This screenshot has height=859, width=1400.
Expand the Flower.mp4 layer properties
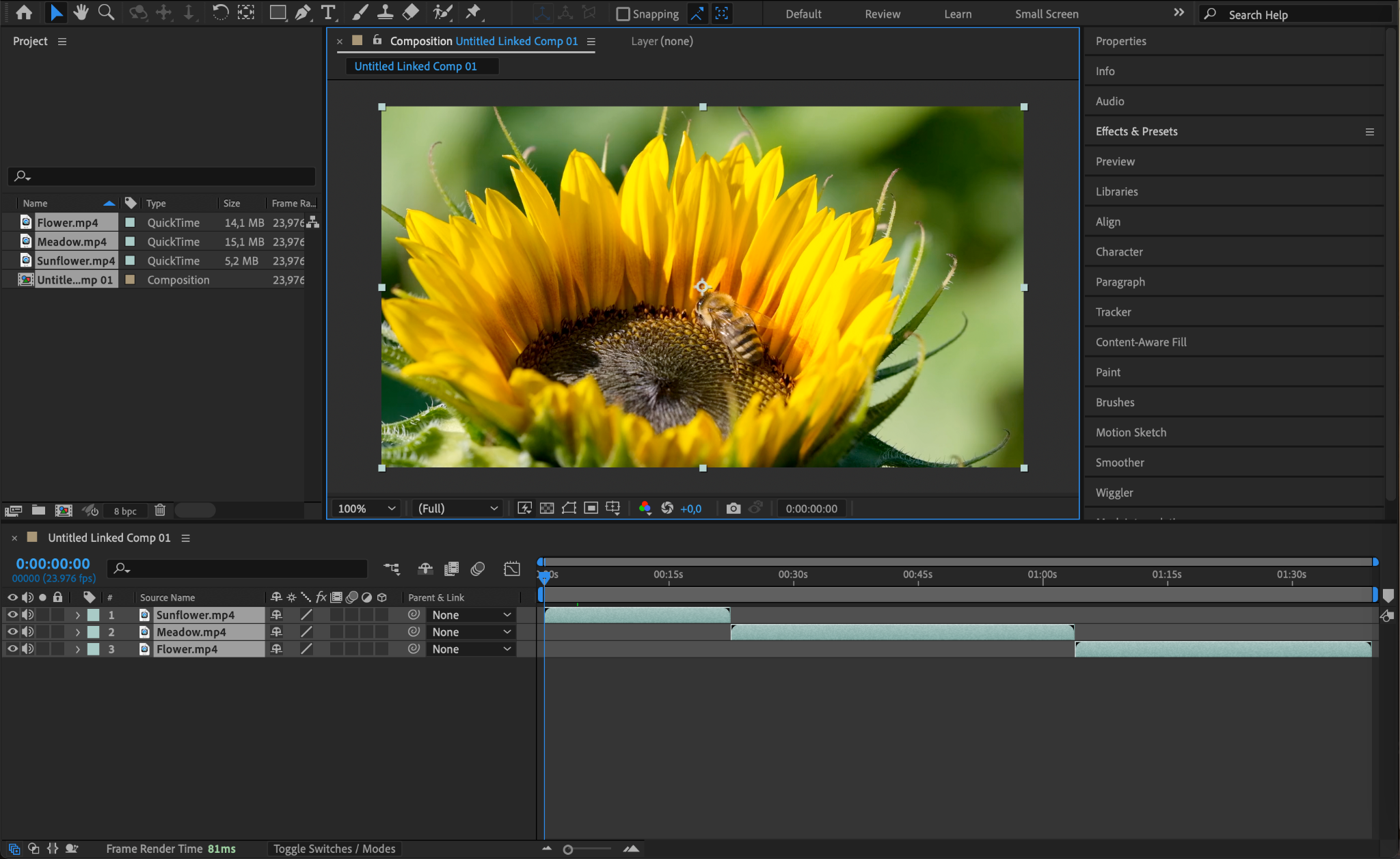coord(77,649)
